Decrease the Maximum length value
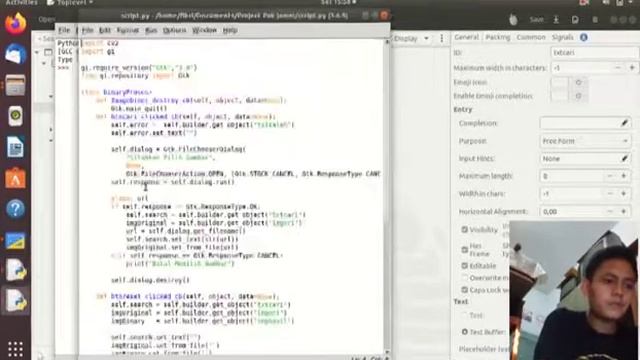Viewport: 640px width, 360px height. (610, 176)
